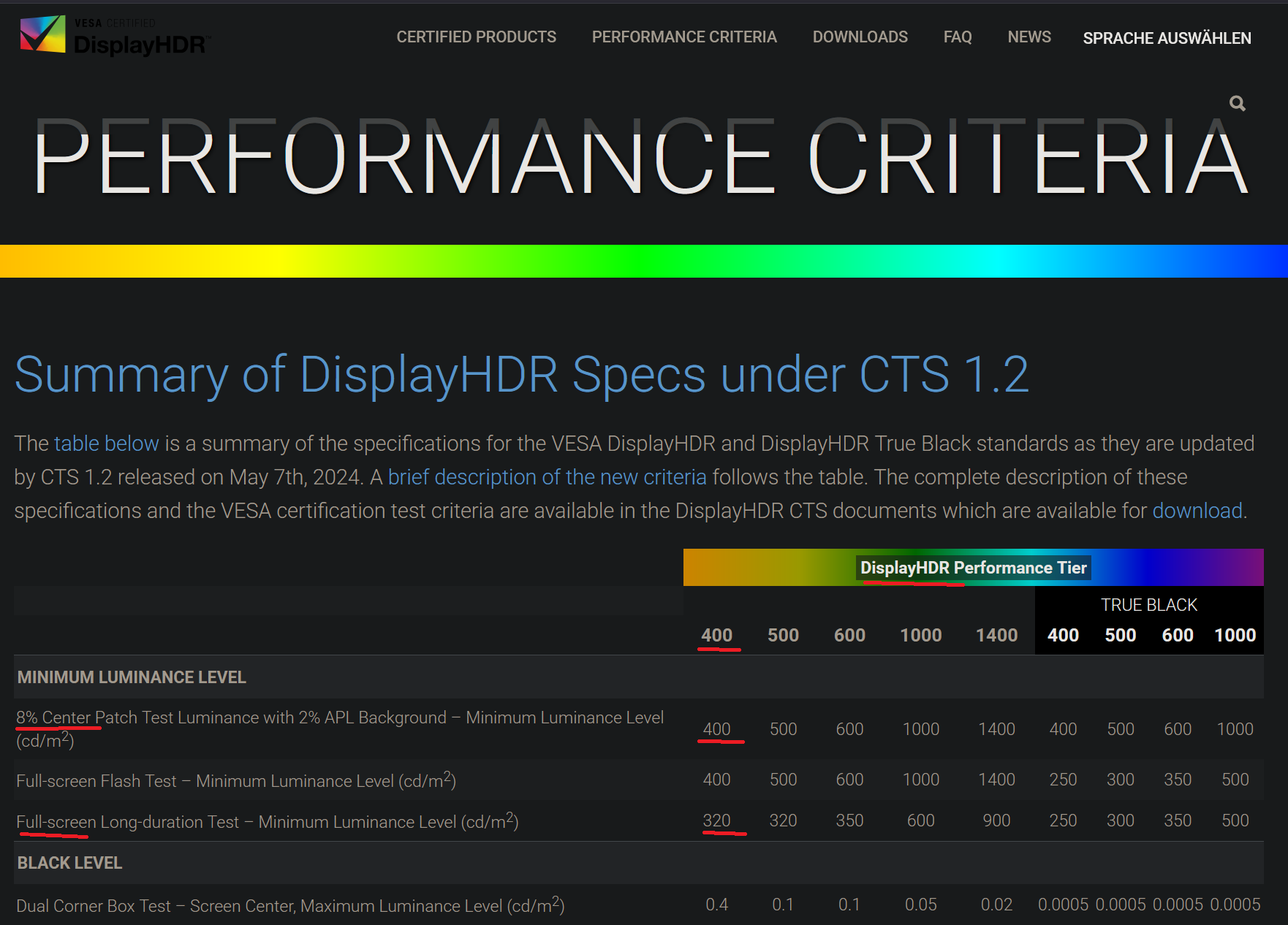Image resolution: width=1288 pixels, height=925 pixels.
Task: Click the '0.05' Dual Corner Box value
Action: point(920,905)
